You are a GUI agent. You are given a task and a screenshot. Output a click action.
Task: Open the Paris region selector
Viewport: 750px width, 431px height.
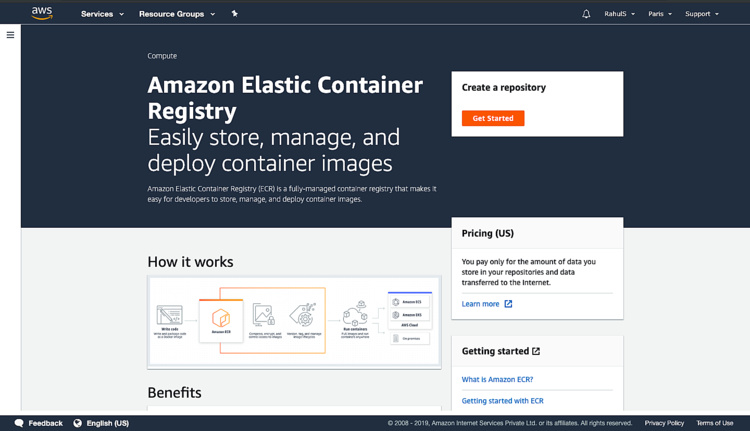coord(659,14)
